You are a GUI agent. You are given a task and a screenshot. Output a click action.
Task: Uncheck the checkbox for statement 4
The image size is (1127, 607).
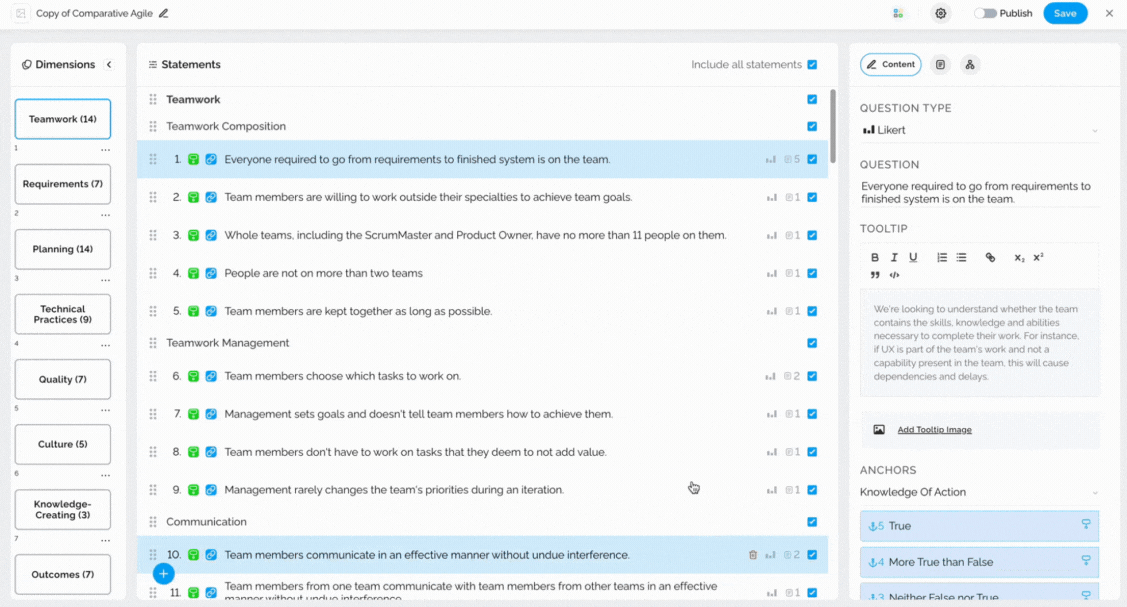point(812,273)
